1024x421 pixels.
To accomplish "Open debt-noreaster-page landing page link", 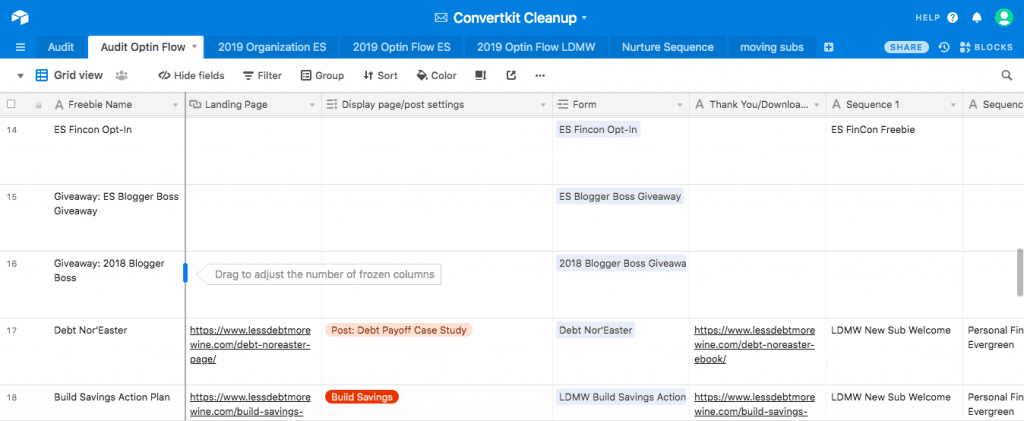I will pos(250,345).
